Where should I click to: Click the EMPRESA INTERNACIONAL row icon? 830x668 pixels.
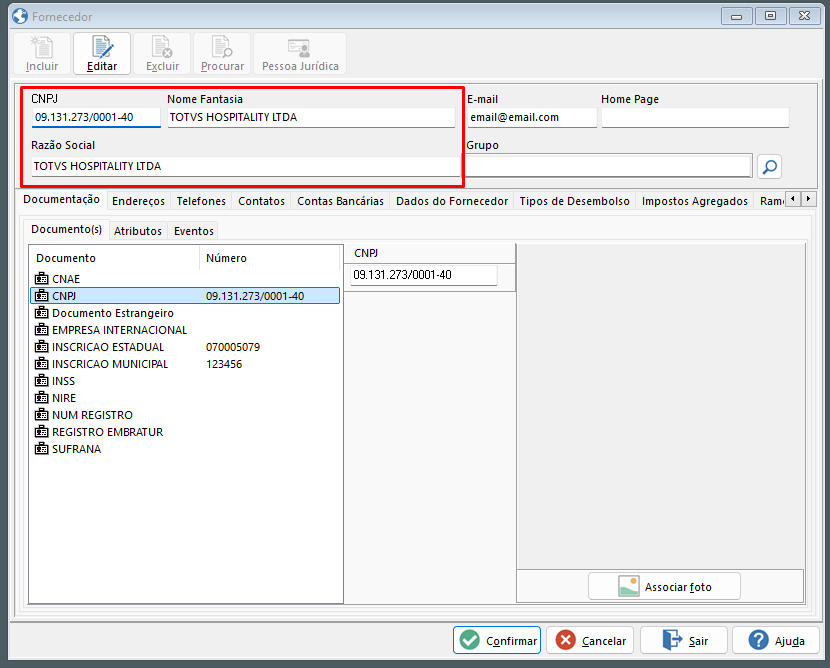(x=41, y=329)
